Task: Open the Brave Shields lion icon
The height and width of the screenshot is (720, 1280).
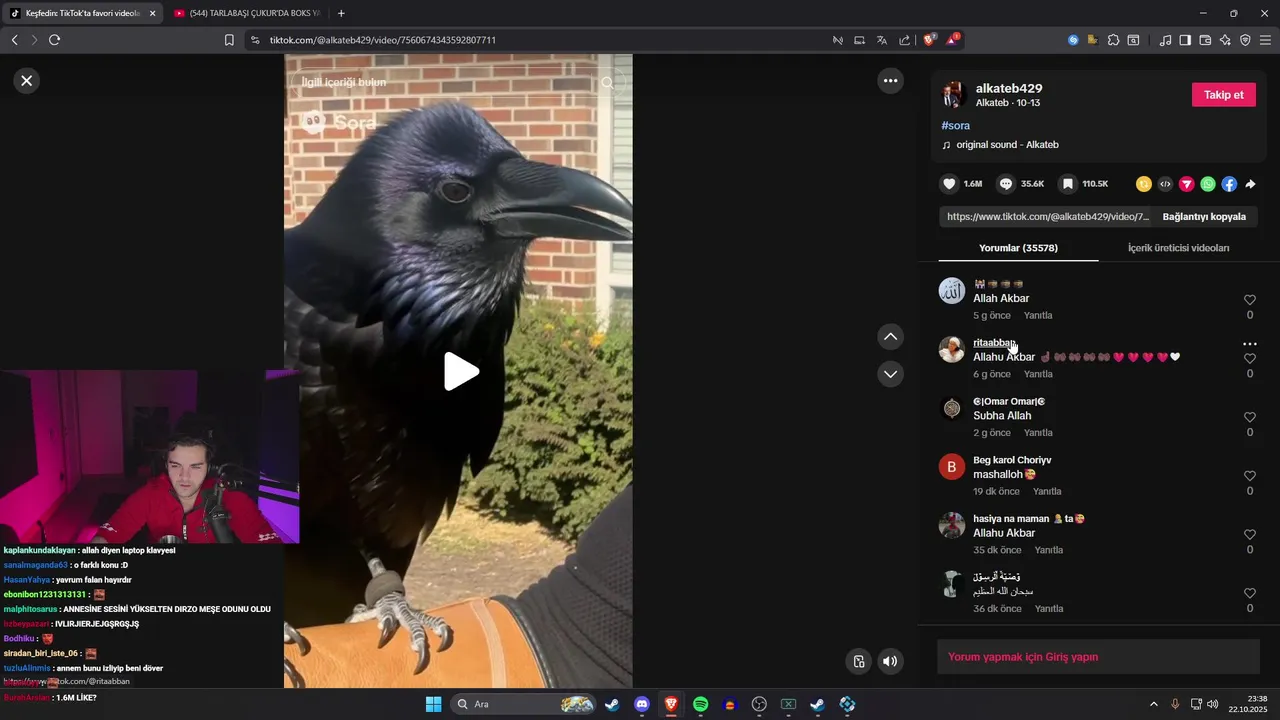Action: click(x=929, y=40)
